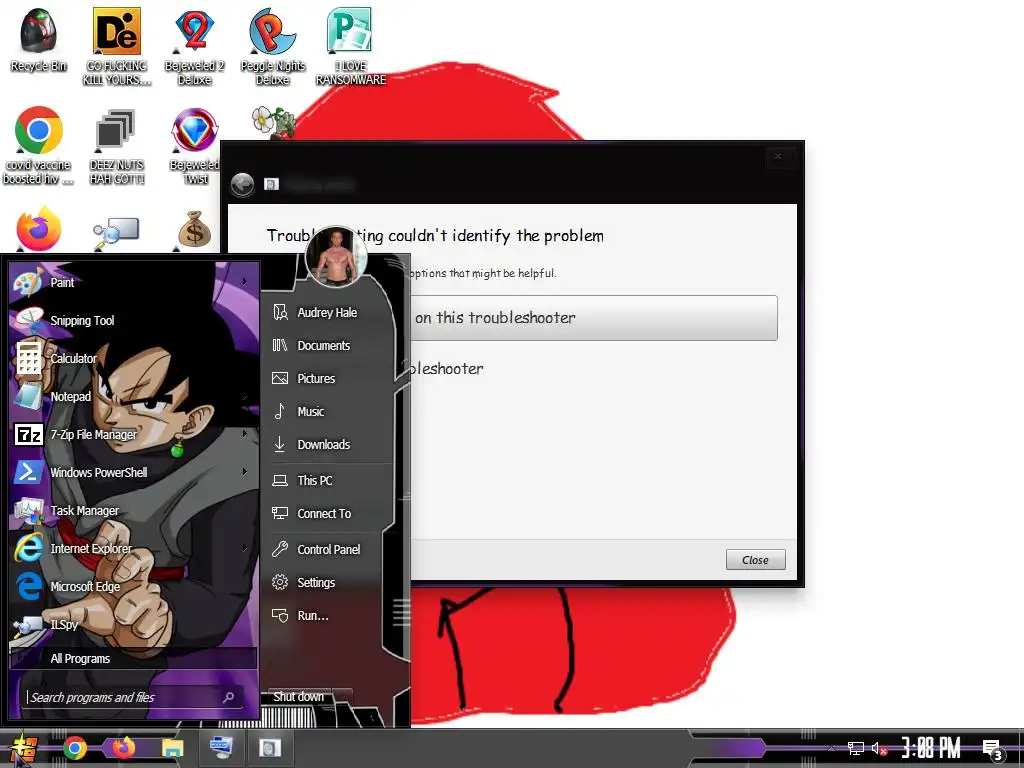The image size is (1024, 768).
Task: Click the 'on this troubleshooter' option button
Action: 593,318
